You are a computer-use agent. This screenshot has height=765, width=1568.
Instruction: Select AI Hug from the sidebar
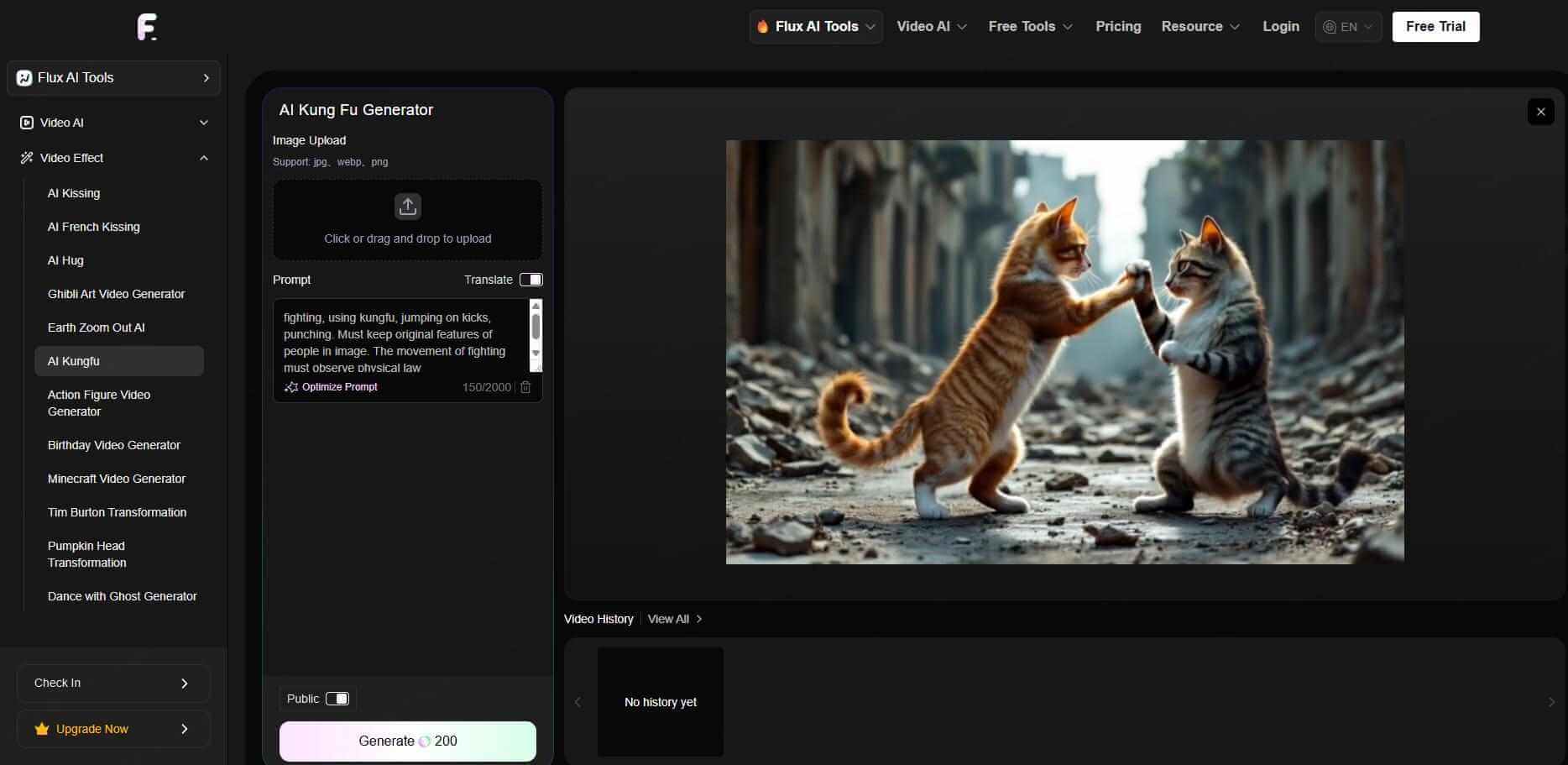[x=65, y=260]
